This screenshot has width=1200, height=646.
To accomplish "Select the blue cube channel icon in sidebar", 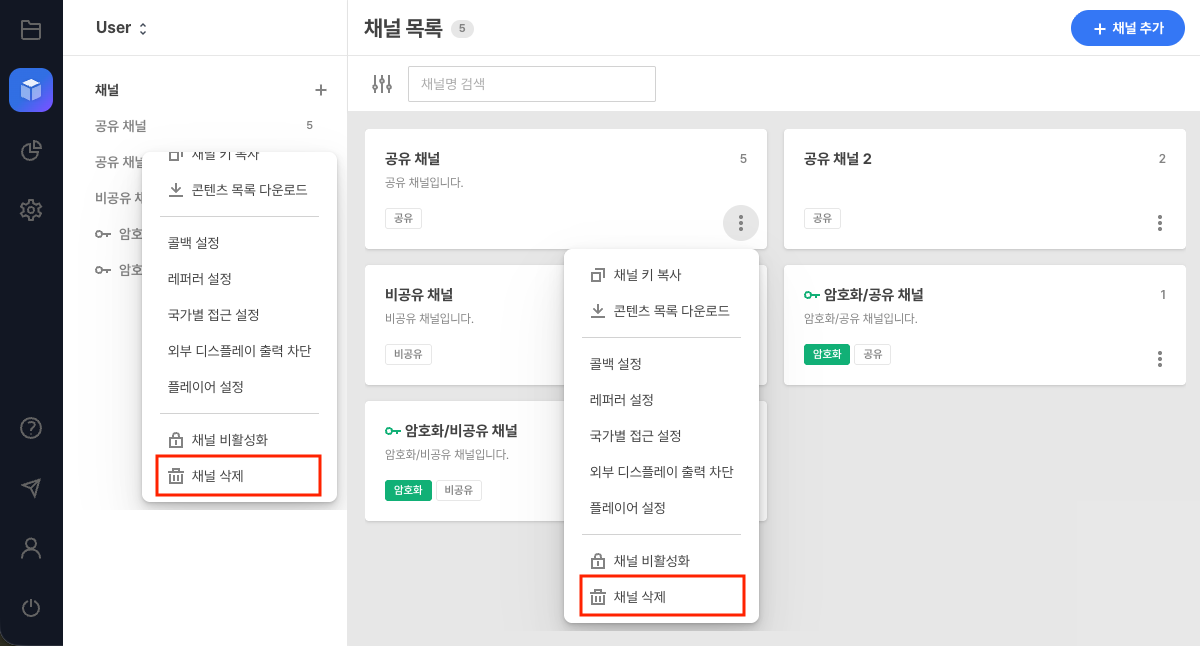I will point(31,90).
